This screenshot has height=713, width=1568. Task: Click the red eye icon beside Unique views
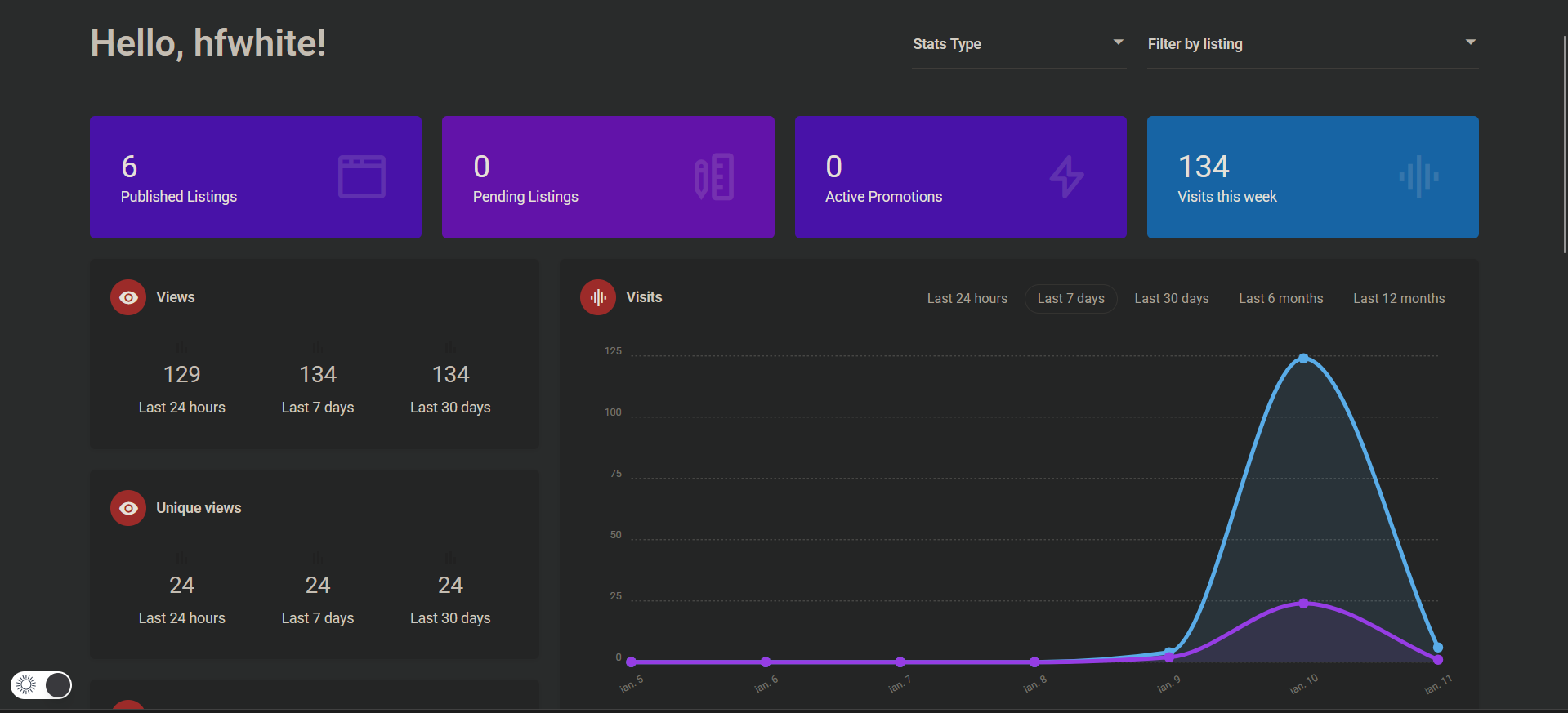(128, 508)
